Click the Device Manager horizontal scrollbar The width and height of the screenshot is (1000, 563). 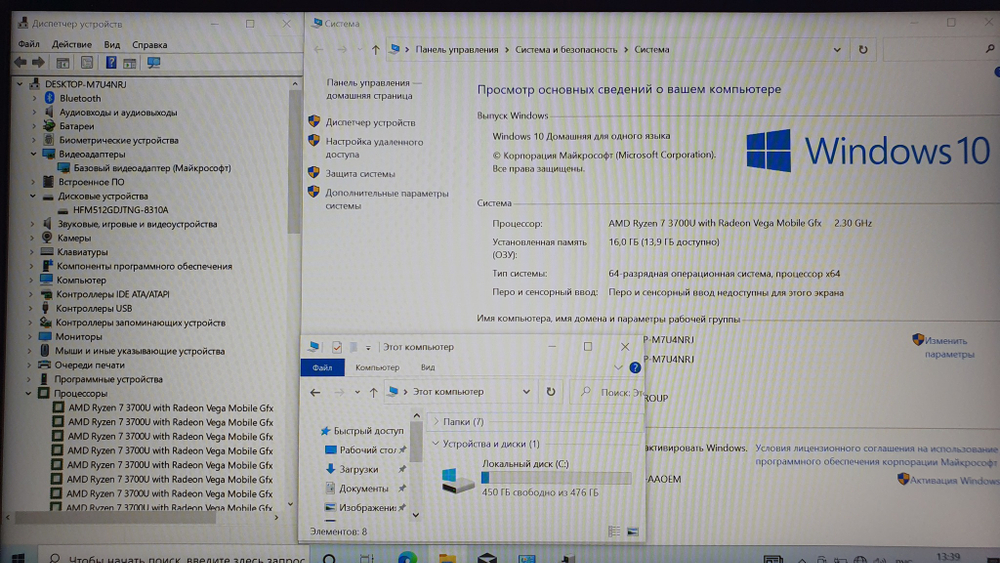(x=115, y=518)
